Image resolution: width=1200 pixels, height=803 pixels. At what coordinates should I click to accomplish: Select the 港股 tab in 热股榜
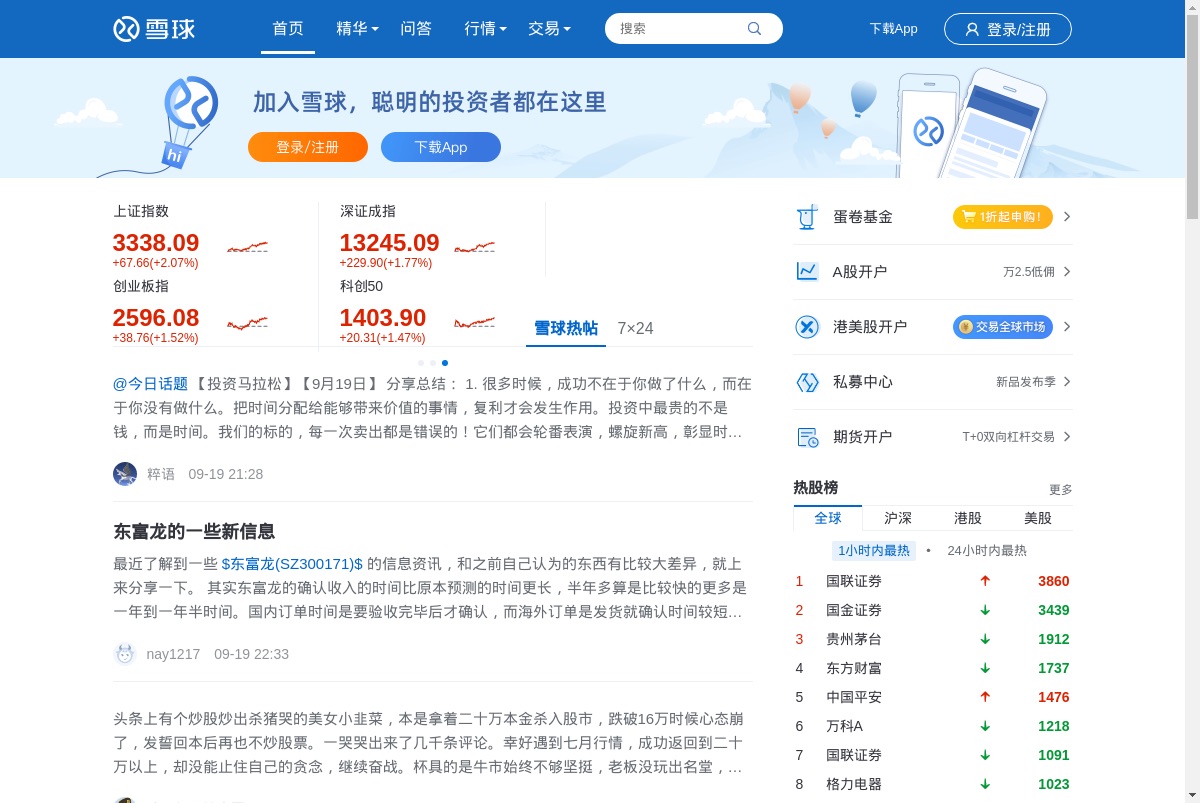[968, 518]
